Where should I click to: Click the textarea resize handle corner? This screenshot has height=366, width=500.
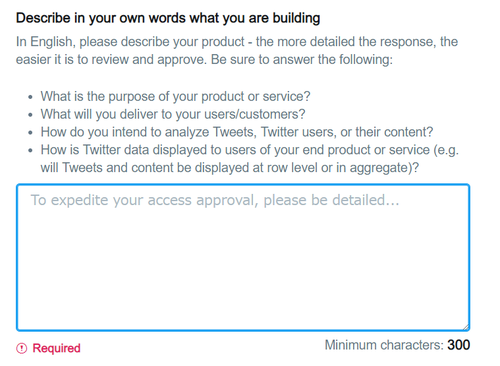(x=465, y=326)
